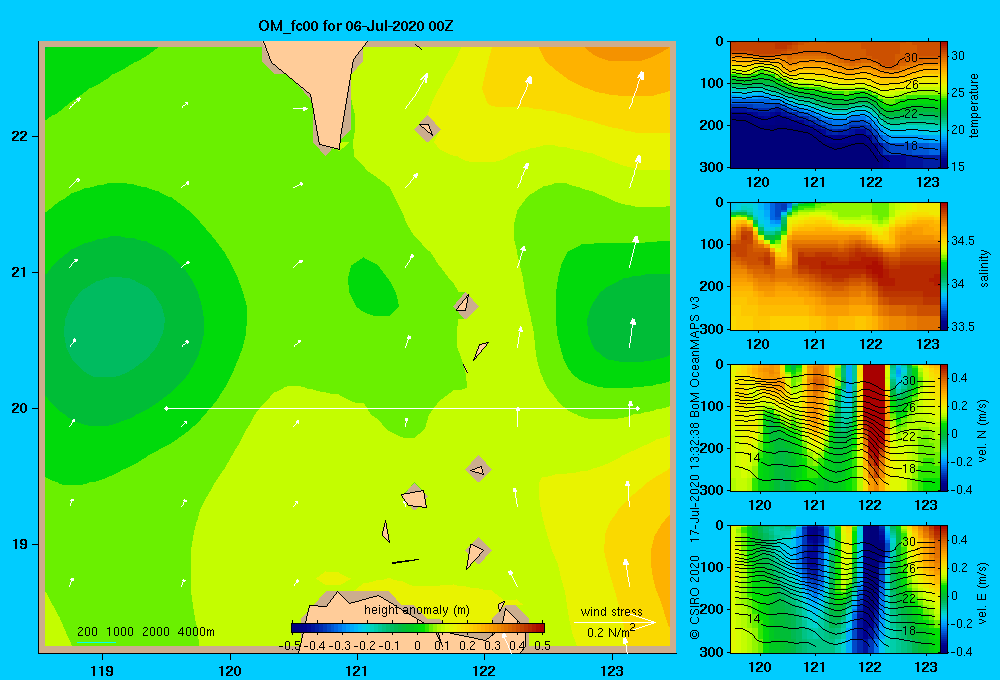Click the 'wind stress' legend label
The width and height of the screenshot is (1000, 680).
pos(612,612)
